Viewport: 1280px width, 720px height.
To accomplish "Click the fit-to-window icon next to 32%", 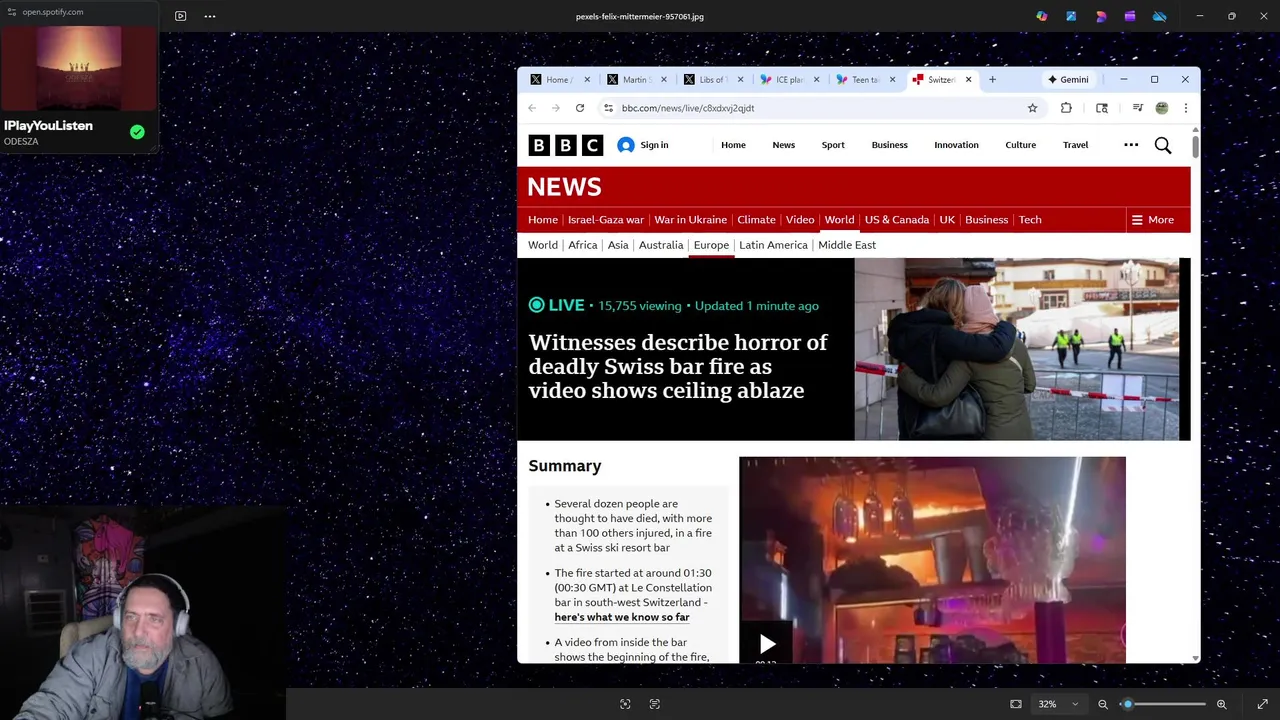I will point(1016,704).
